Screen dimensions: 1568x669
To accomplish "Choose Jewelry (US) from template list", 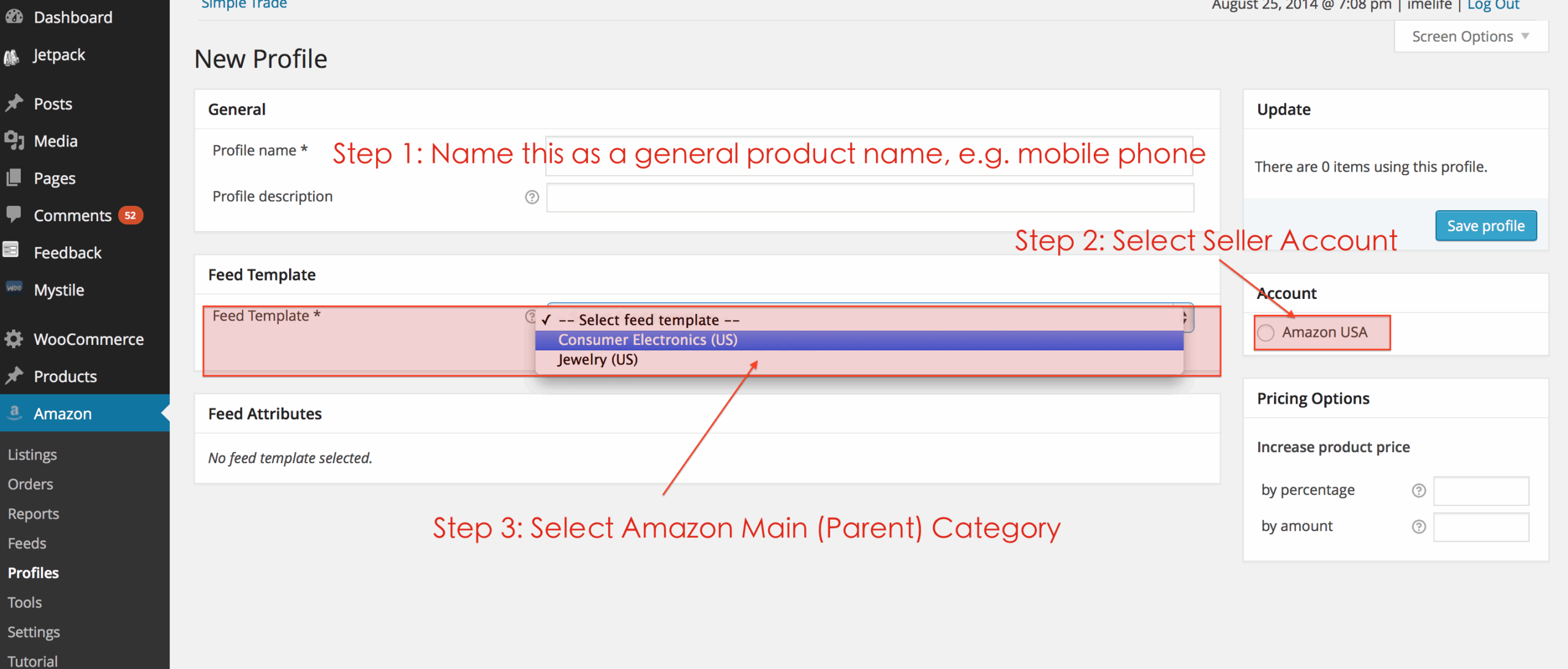I will [x=597, y=360].
